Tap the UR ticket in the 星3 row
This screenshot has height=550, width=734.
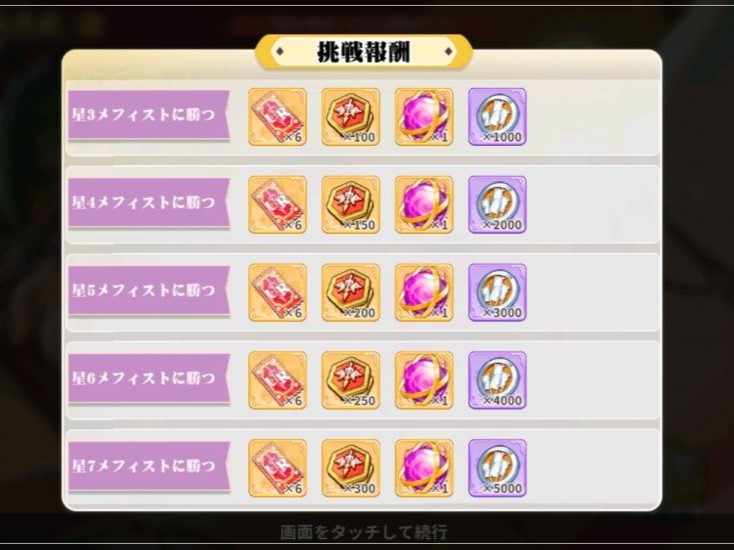(x=277, y=117)
